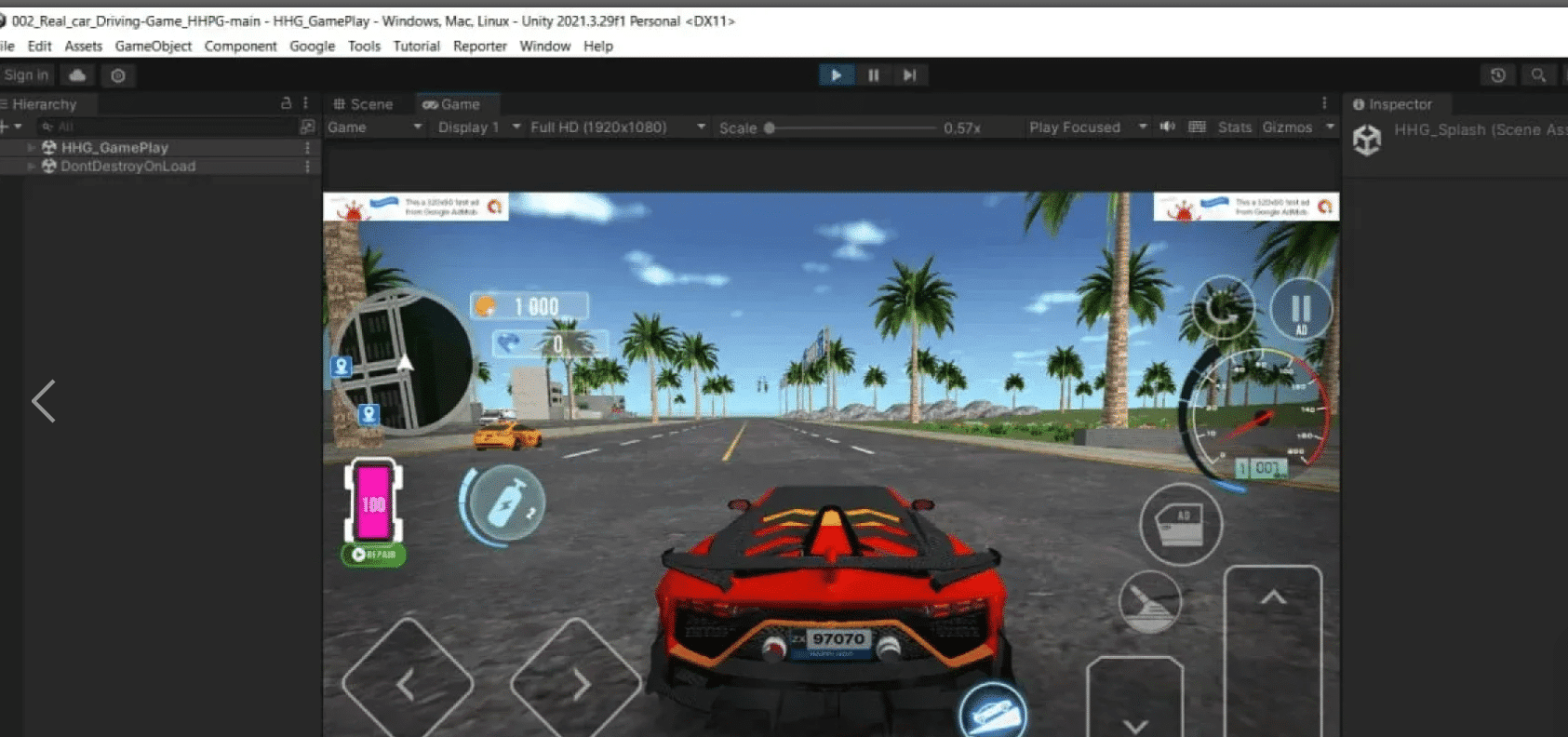Tap the handbrake icon in game

[1150, 602]
